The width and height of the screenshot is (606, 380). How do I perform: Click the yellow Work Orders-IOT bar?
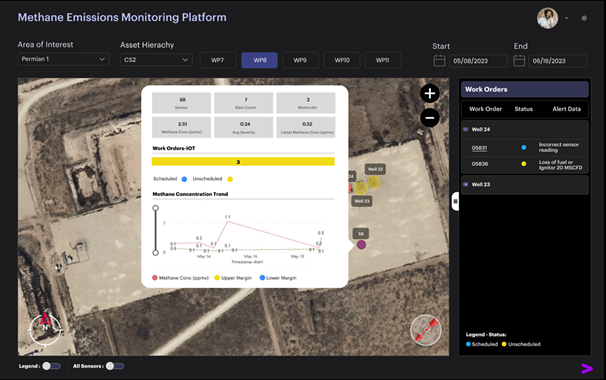[243, 162]
